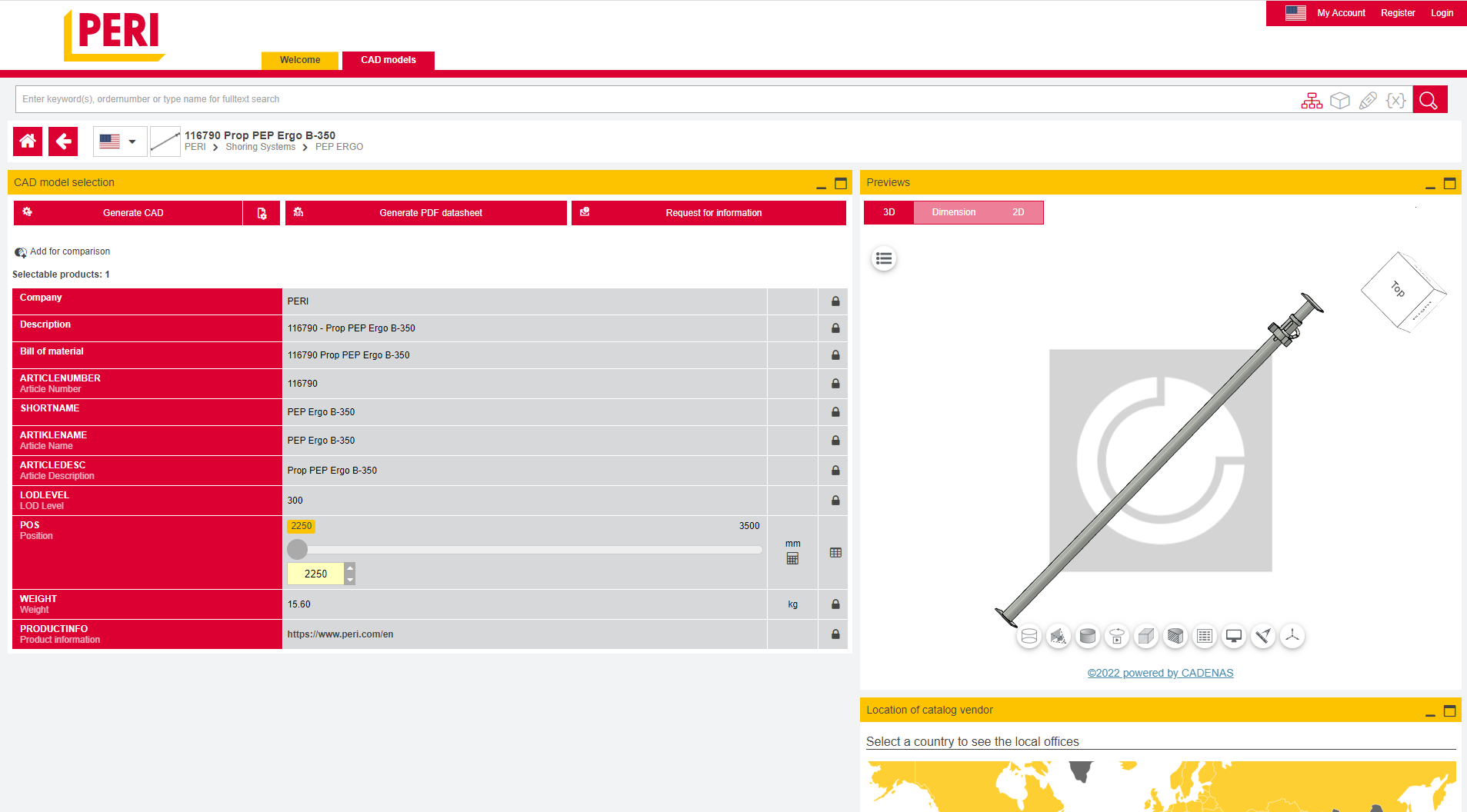Activate the measure tool in 3D viewer
Screen dimensions: 1467x812
(1263, 636)
